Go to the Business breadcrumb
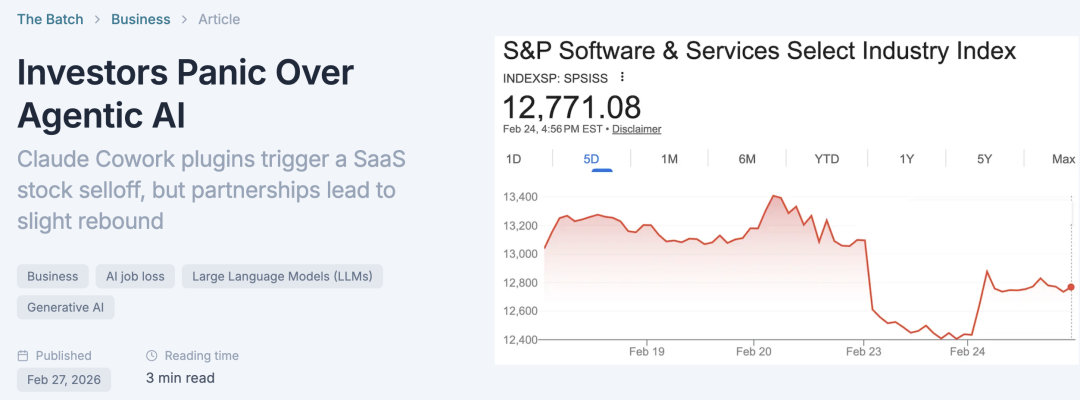This screenshot has width=1080, height=400. click(x=141, y=19)
